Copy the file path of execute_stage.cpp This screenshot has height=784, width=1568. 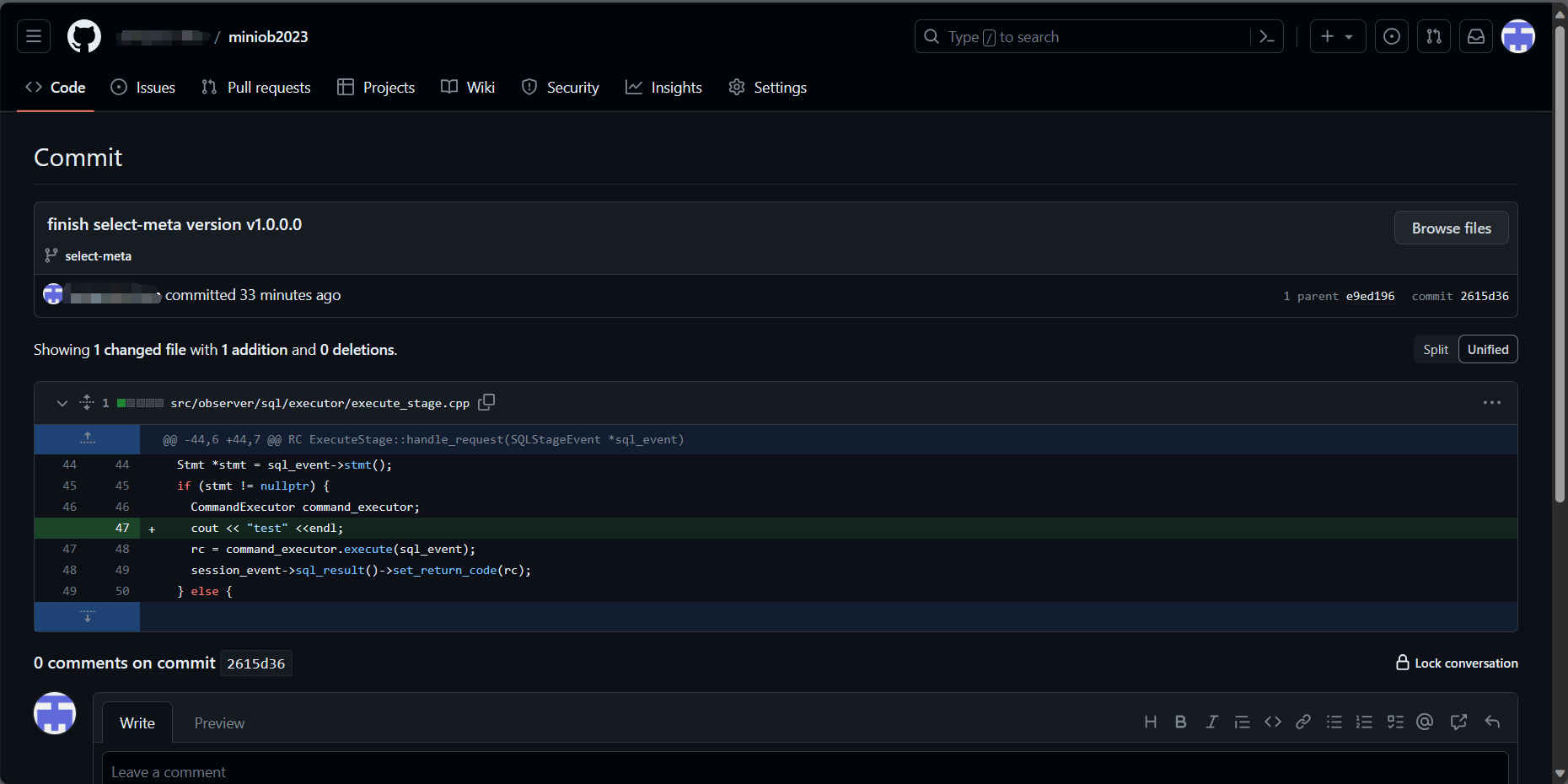click(x=486, y=402)
